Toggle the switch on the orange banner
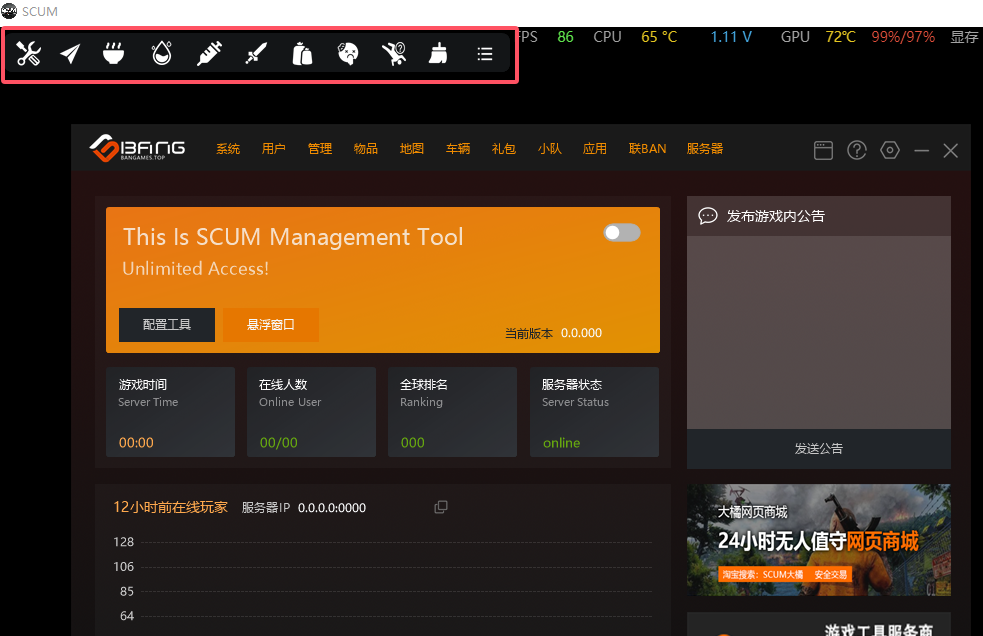This screenshot has height=636, width=983. (x=622, y=233)
